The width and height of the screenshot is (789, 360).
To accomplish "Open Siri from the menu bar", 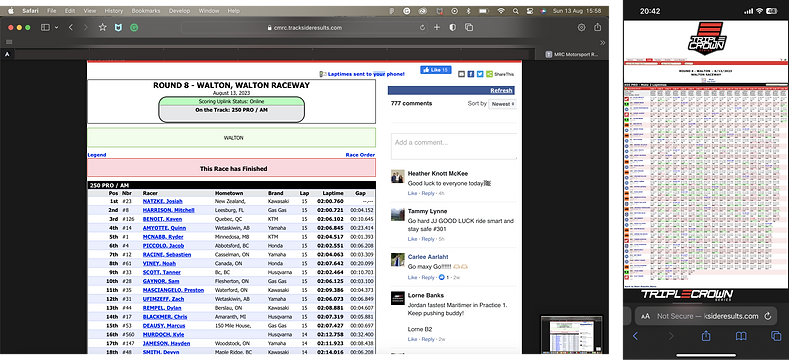I will [544, 11].
